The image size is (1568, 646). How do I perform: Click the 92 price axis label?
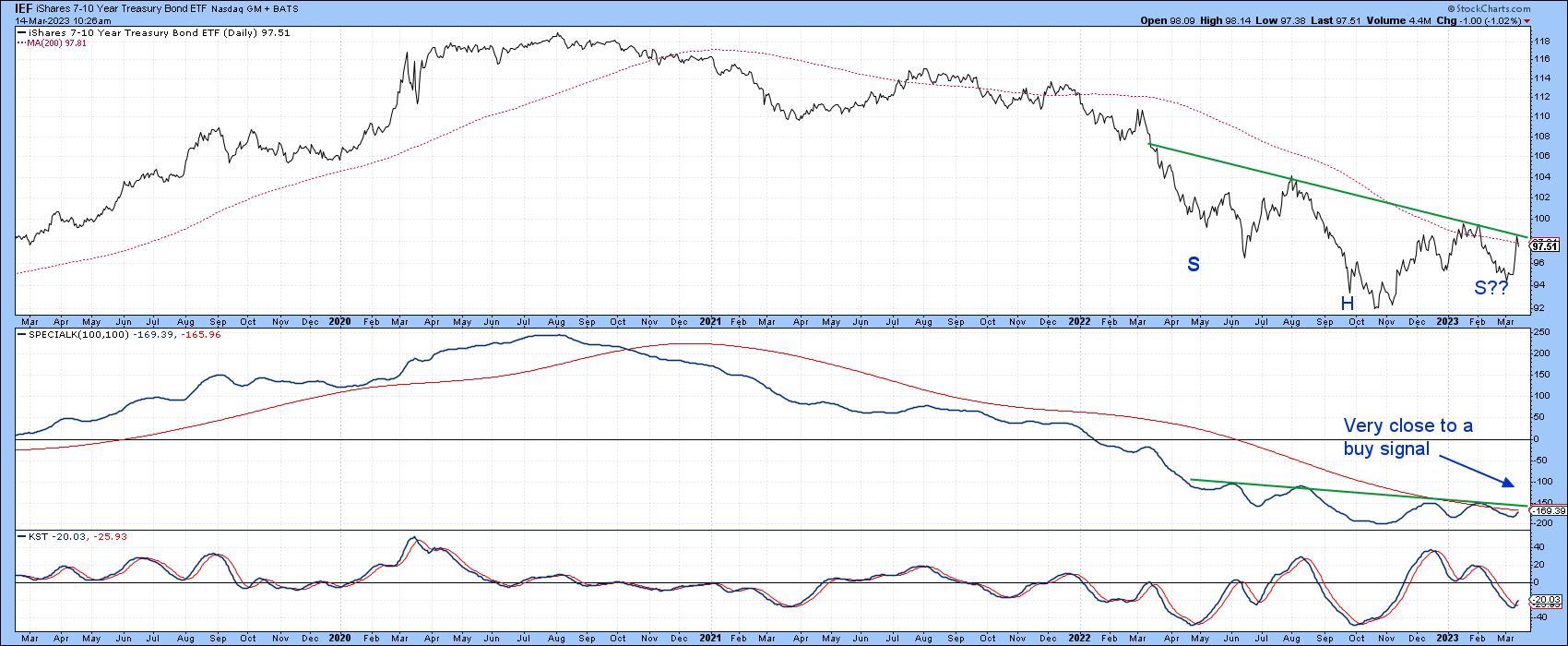point(1538,307)
